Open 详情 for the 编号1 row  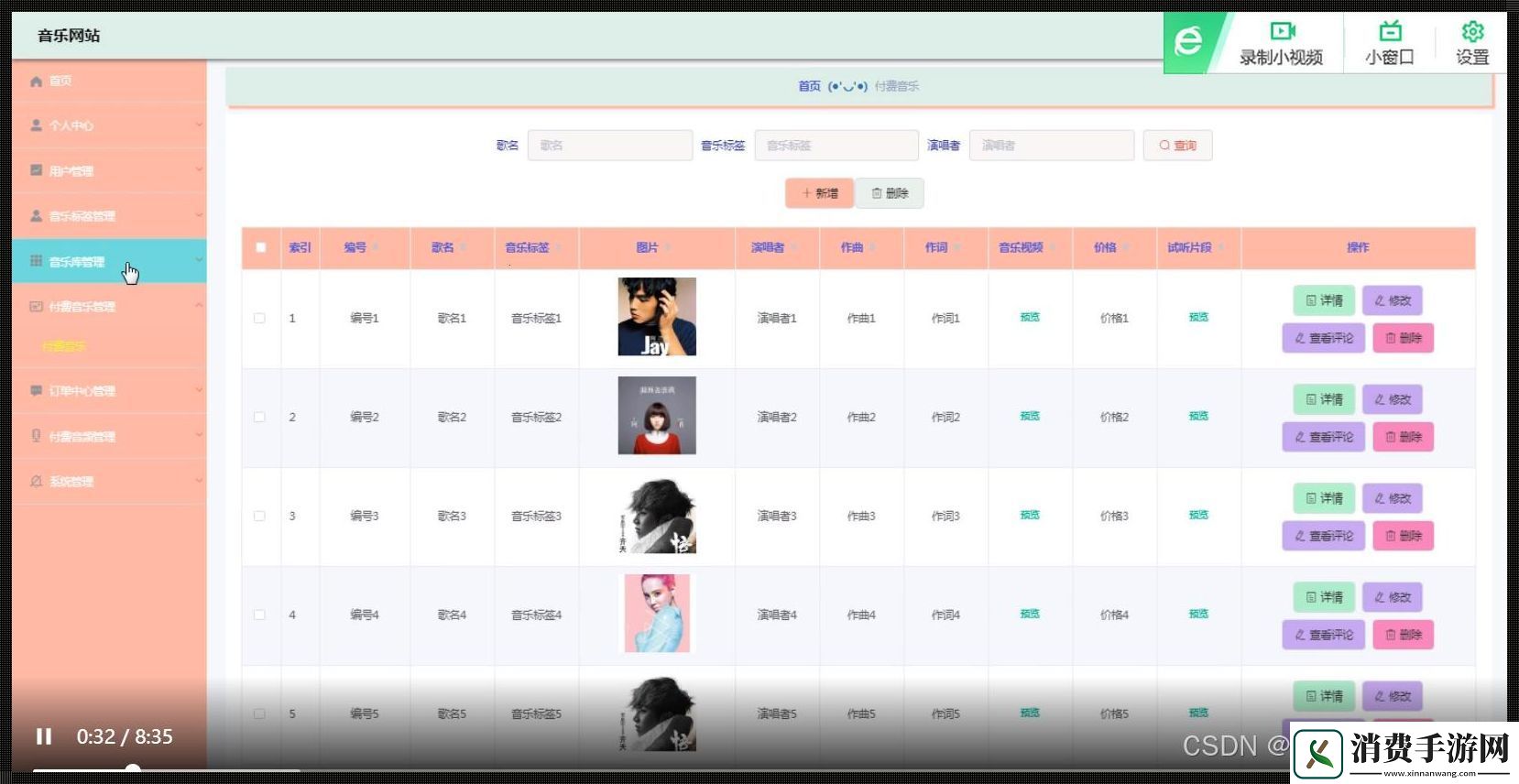tap(1324, 300)
